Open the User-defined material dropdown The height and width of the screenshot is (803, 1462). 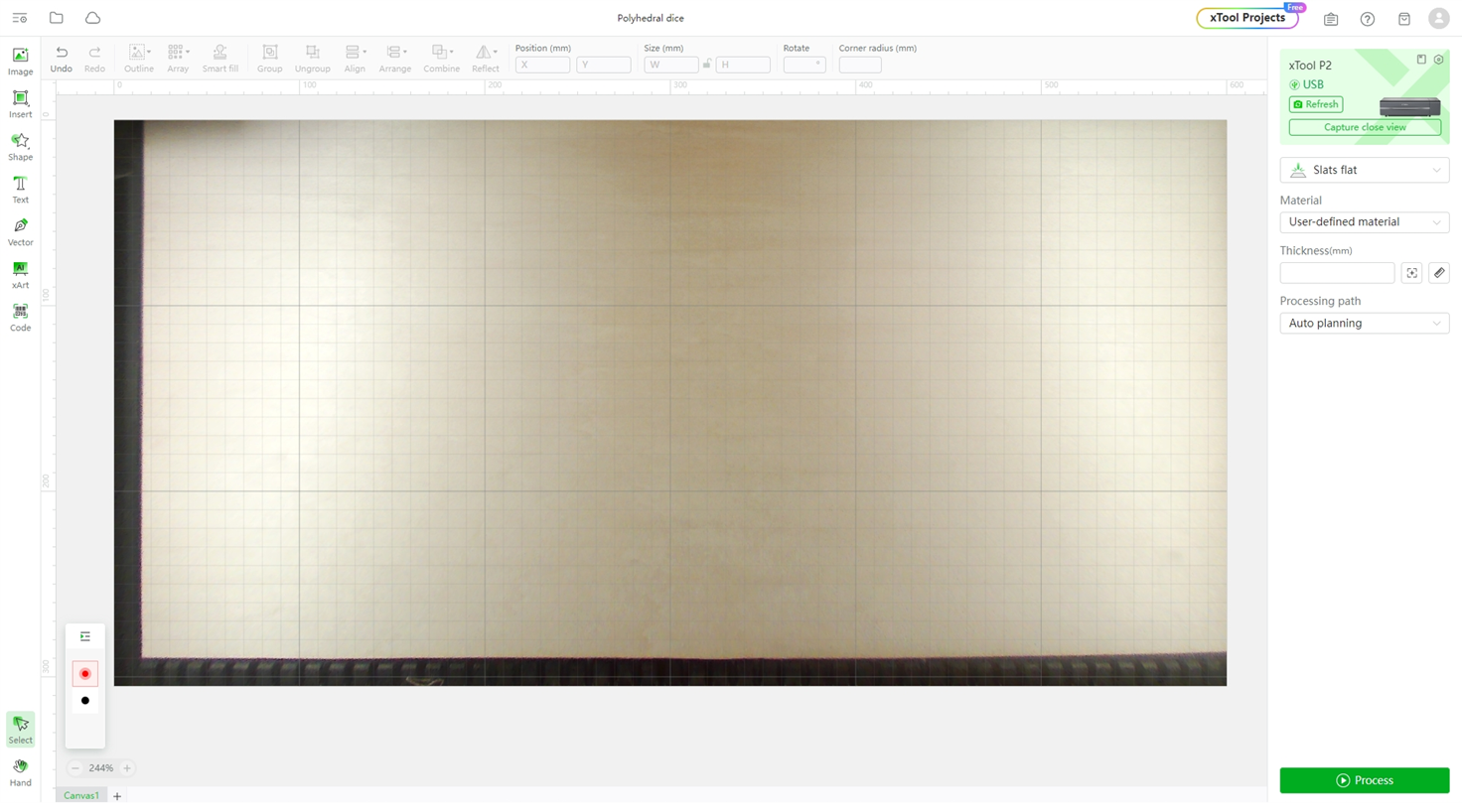pos(1364,222)
